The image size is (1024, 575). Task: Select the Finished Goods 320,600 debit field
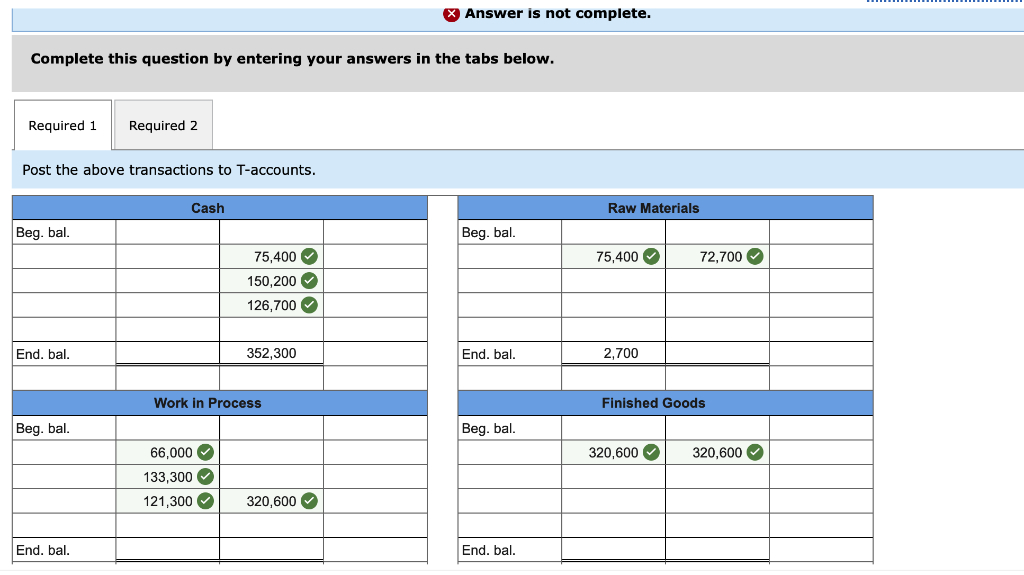click(613, 452)
